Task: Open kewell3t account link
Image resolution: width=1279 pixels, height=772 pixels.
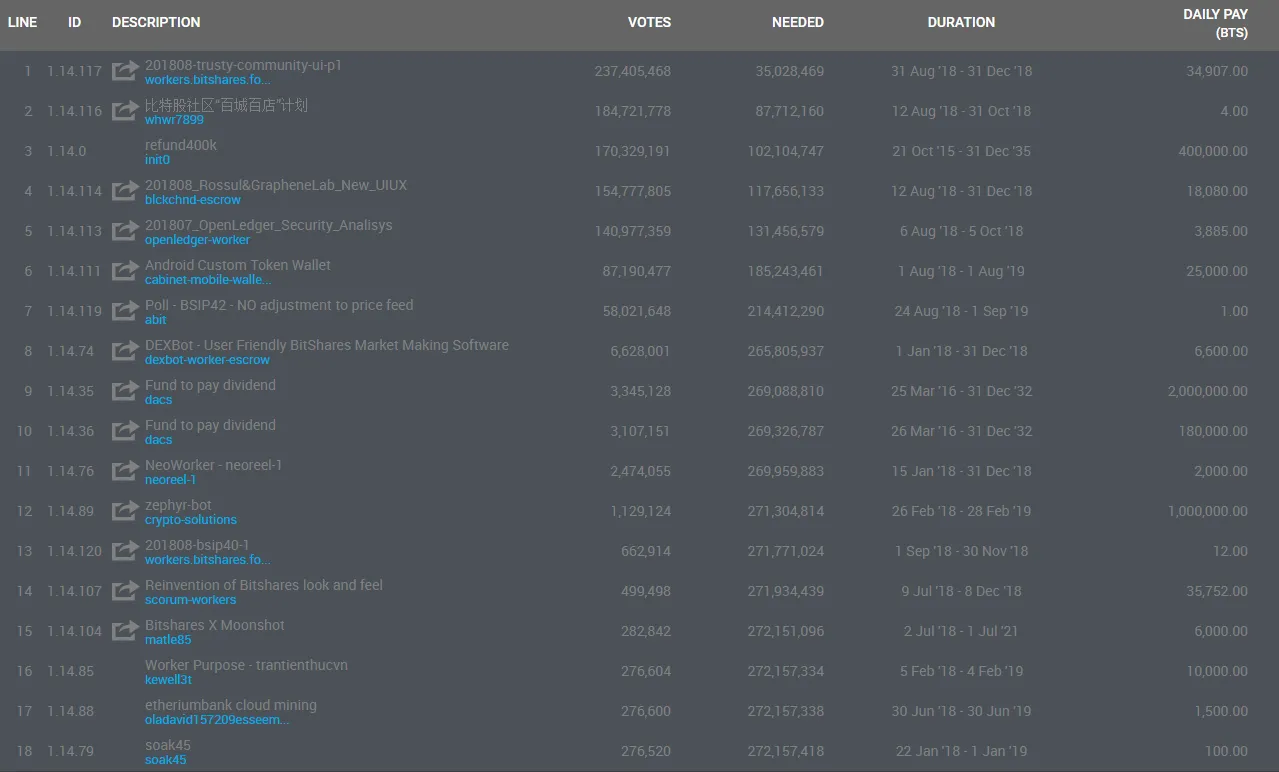Action: (168, 680)
